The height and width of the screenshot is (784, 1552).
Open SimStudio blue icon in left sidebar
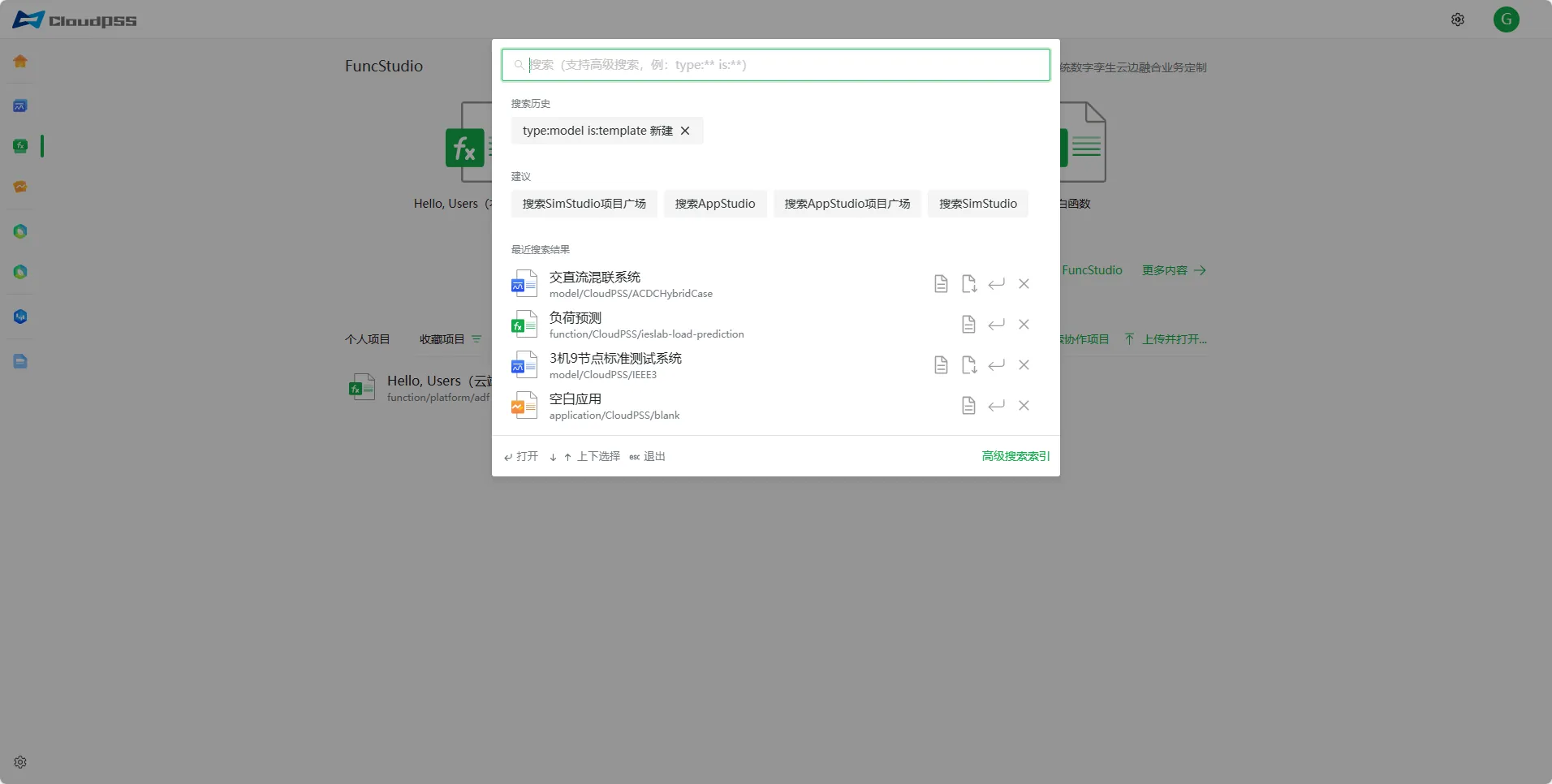click(20, 106)
